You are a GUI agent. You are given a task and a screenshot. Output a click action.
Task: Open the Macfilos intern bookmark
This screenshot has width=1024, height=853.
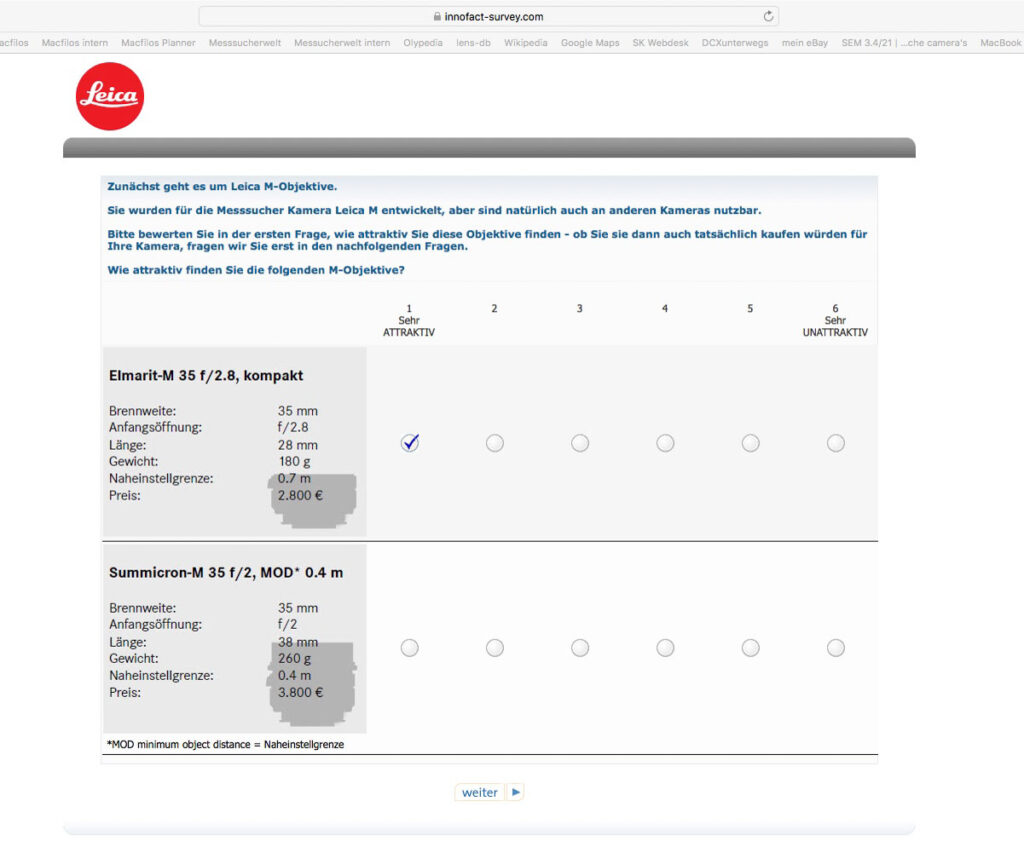point(74,42)
